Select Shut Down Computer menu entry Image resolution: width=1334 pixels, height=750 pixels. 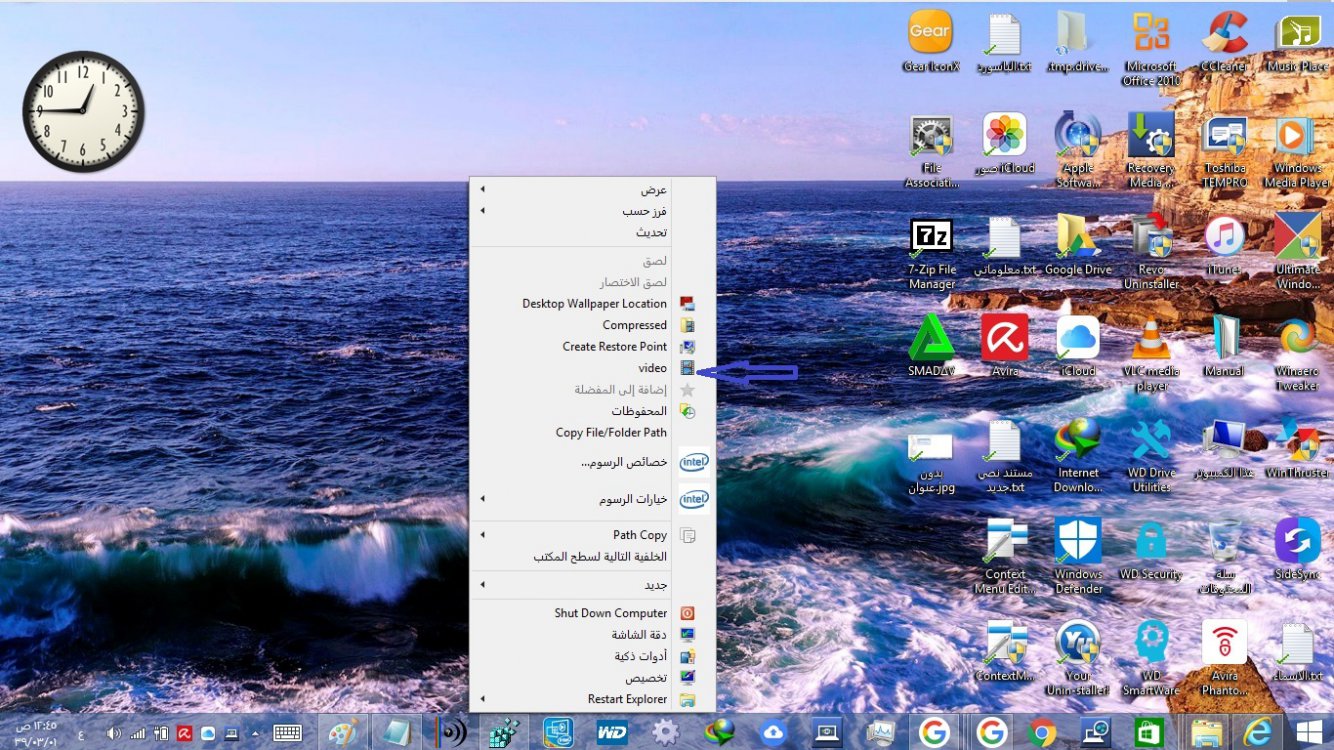(x=592, y=613)
